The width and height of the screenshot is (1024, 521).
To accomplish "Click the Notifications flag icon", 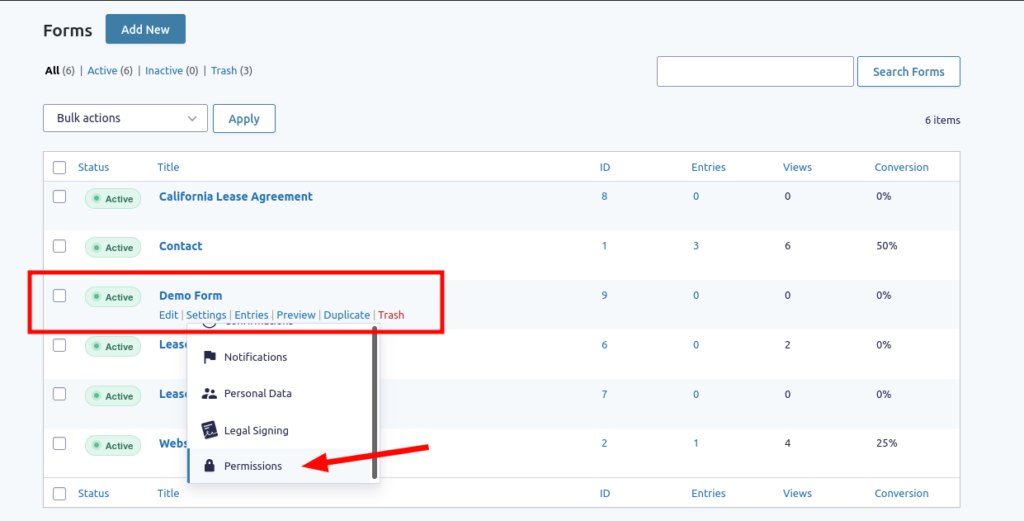I will (x=209, y=357).
